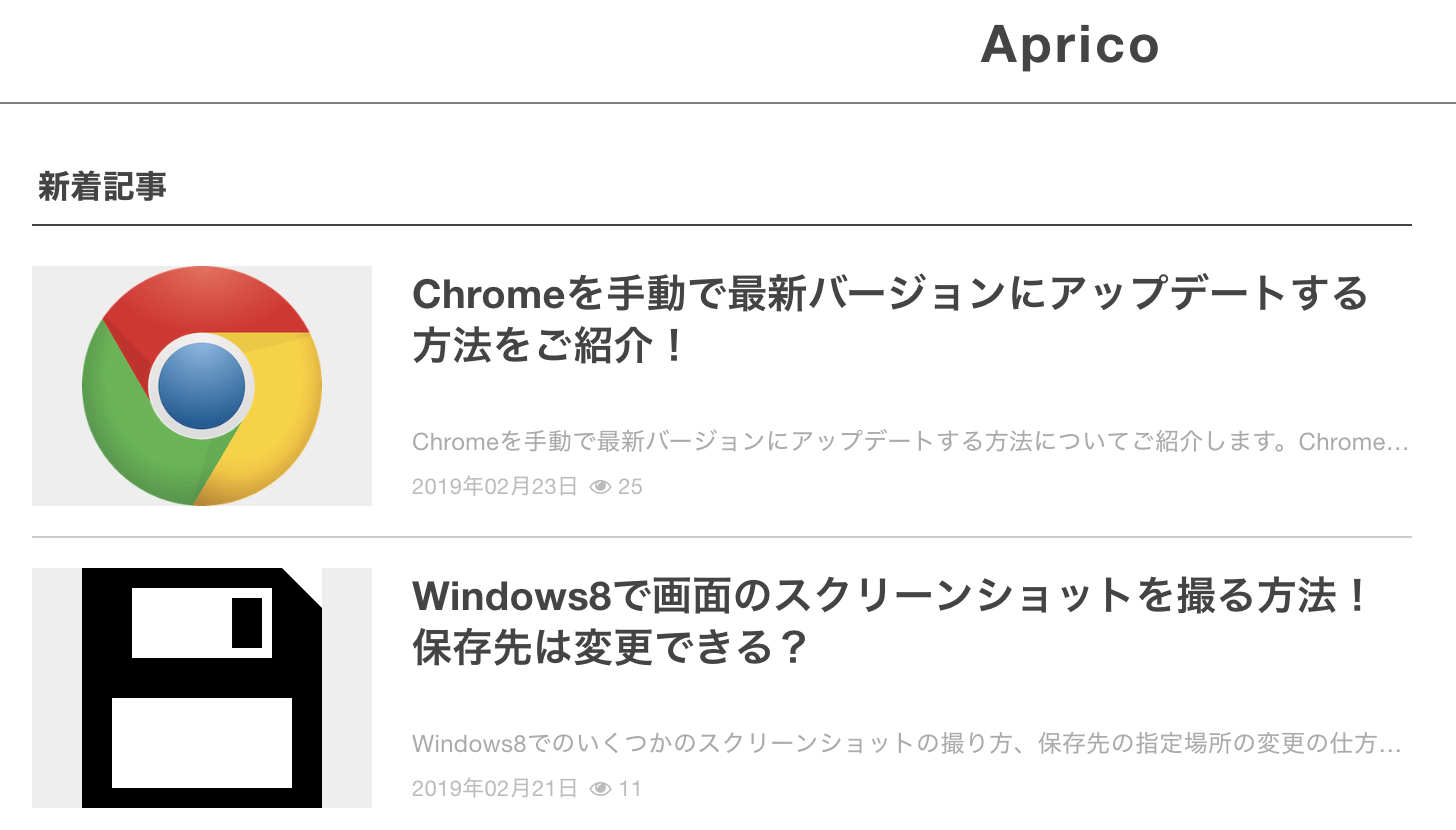Viewport: 1456px width, 830px height.
Task: Click the Chrome article excerpt text
Action: point(900,441)
